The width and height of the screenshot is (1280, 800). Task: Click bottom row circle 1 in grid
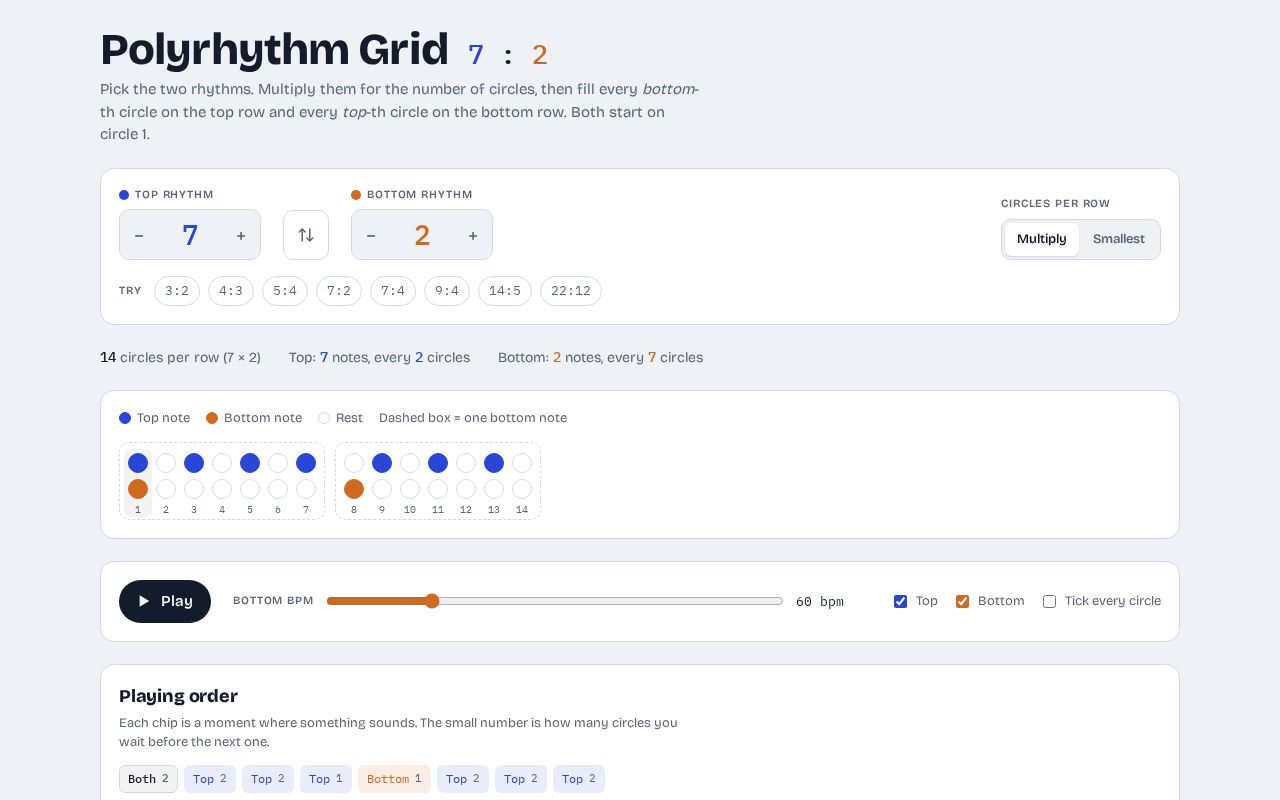pyautogui.click(x=138, y=489)
